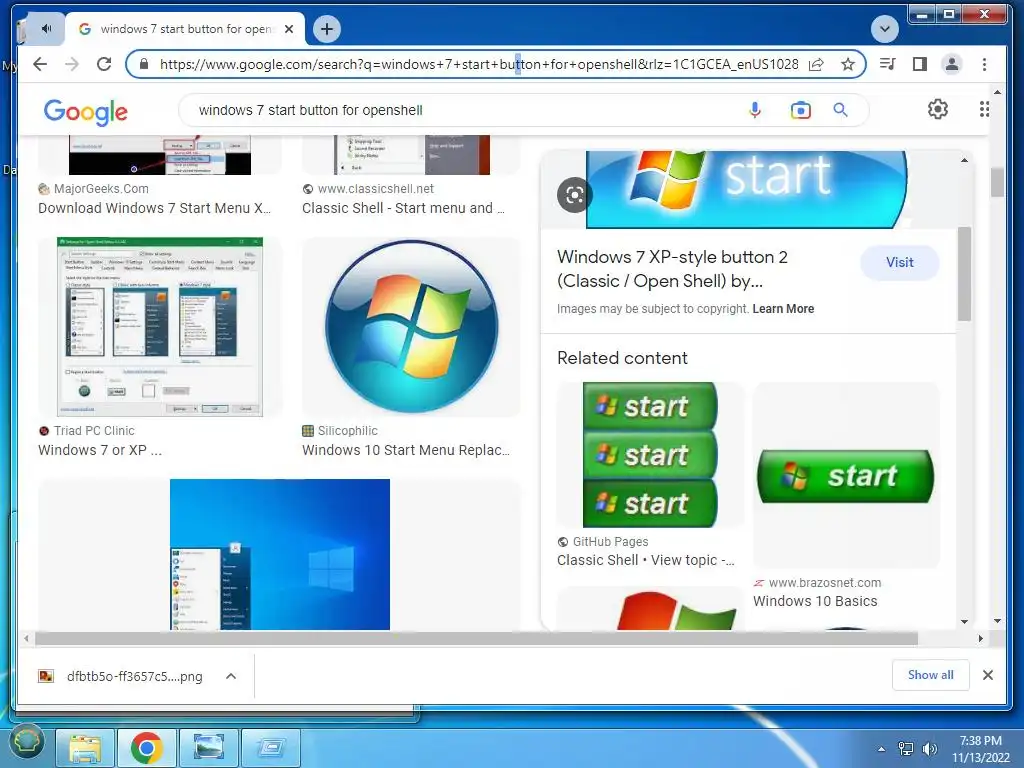Screen dimensions: 1024x768
Task: View site information lock icon
Action: pyautogui.click(x=144, y=64)
